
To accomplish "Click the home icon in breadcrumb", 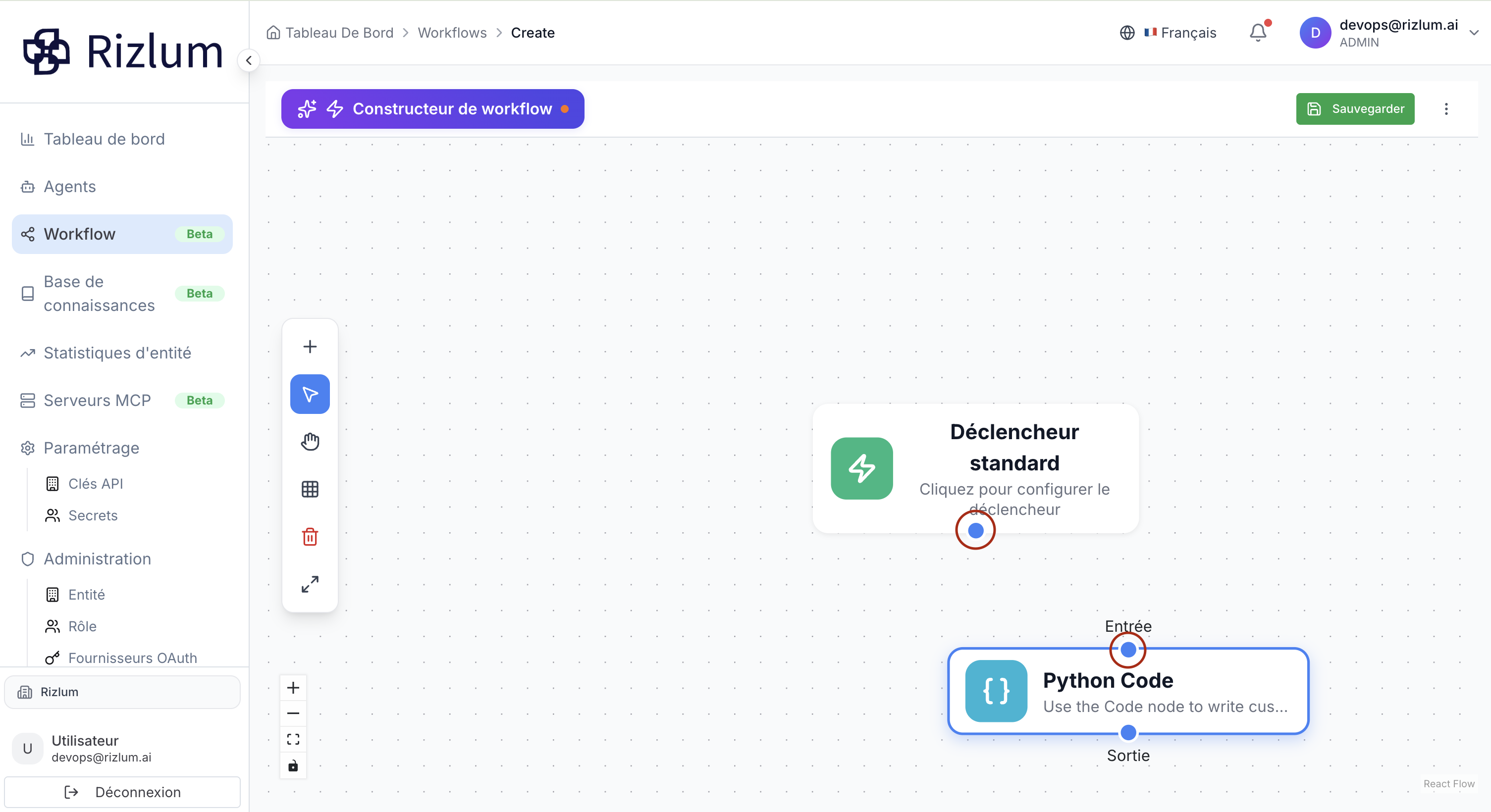I will coord(273,32).
